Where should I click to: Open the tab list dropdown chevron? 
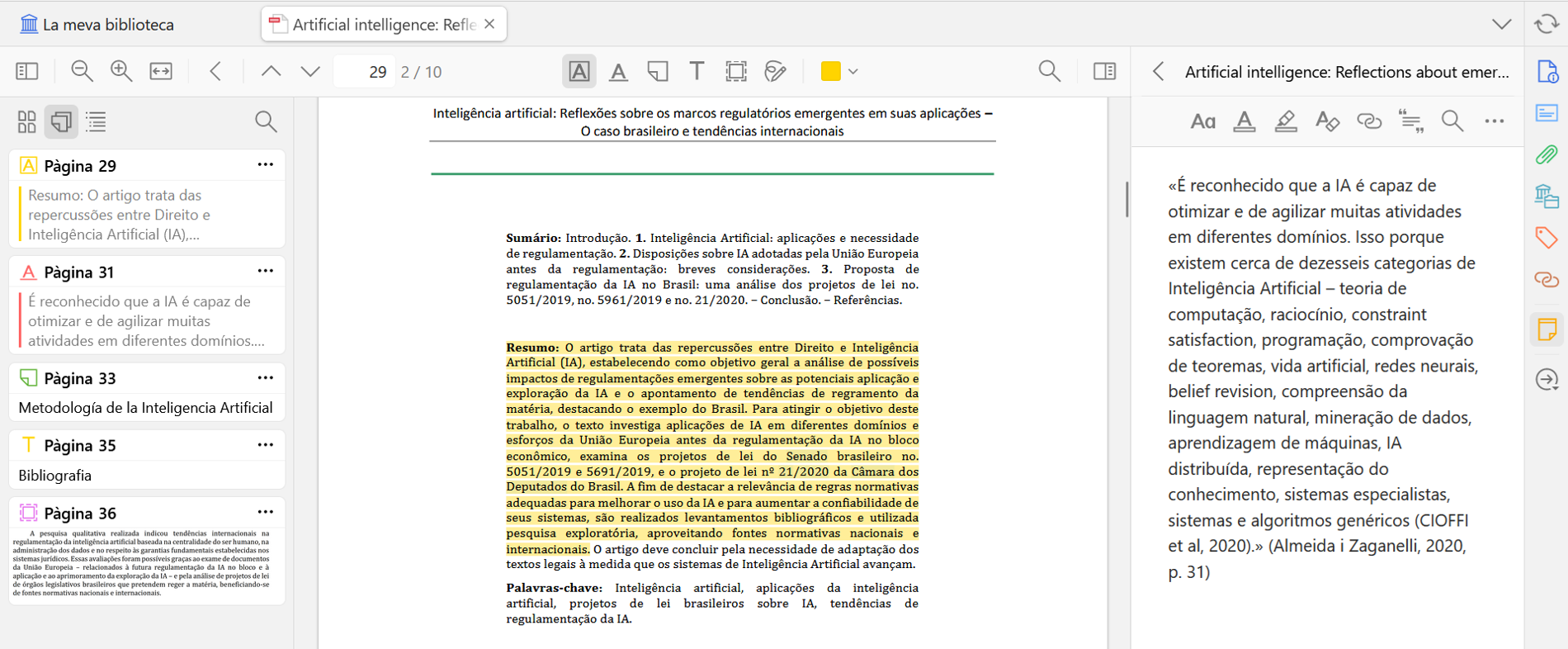pos(1502,24)
